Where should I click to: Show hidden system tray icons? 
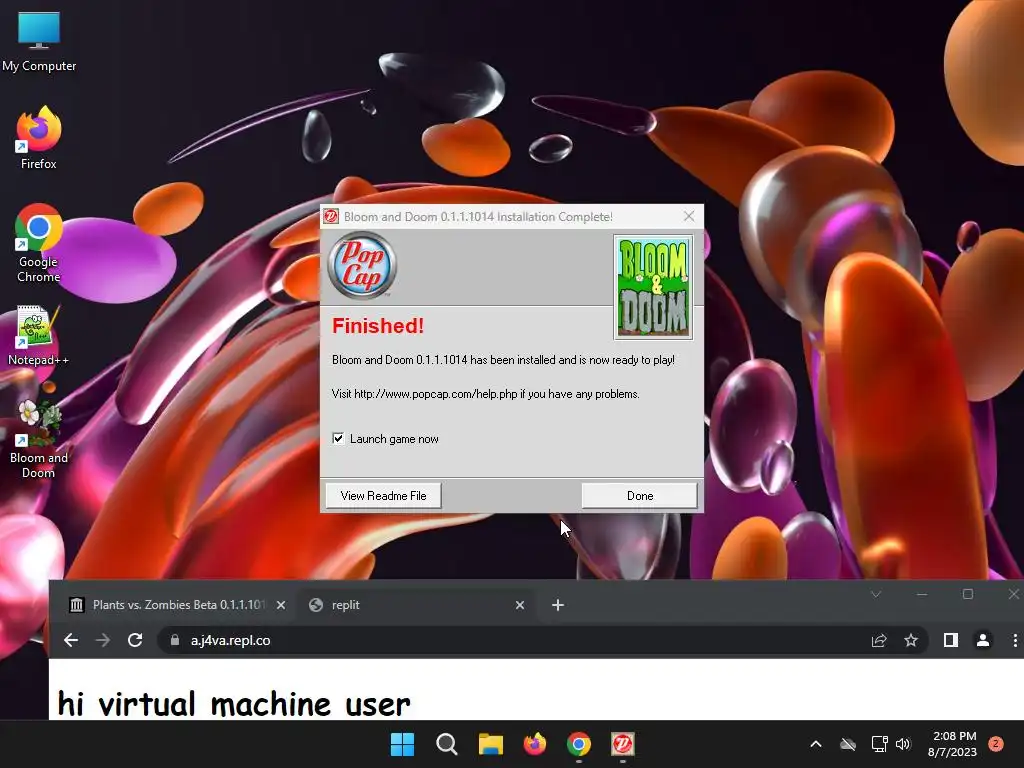click(816, 744)
